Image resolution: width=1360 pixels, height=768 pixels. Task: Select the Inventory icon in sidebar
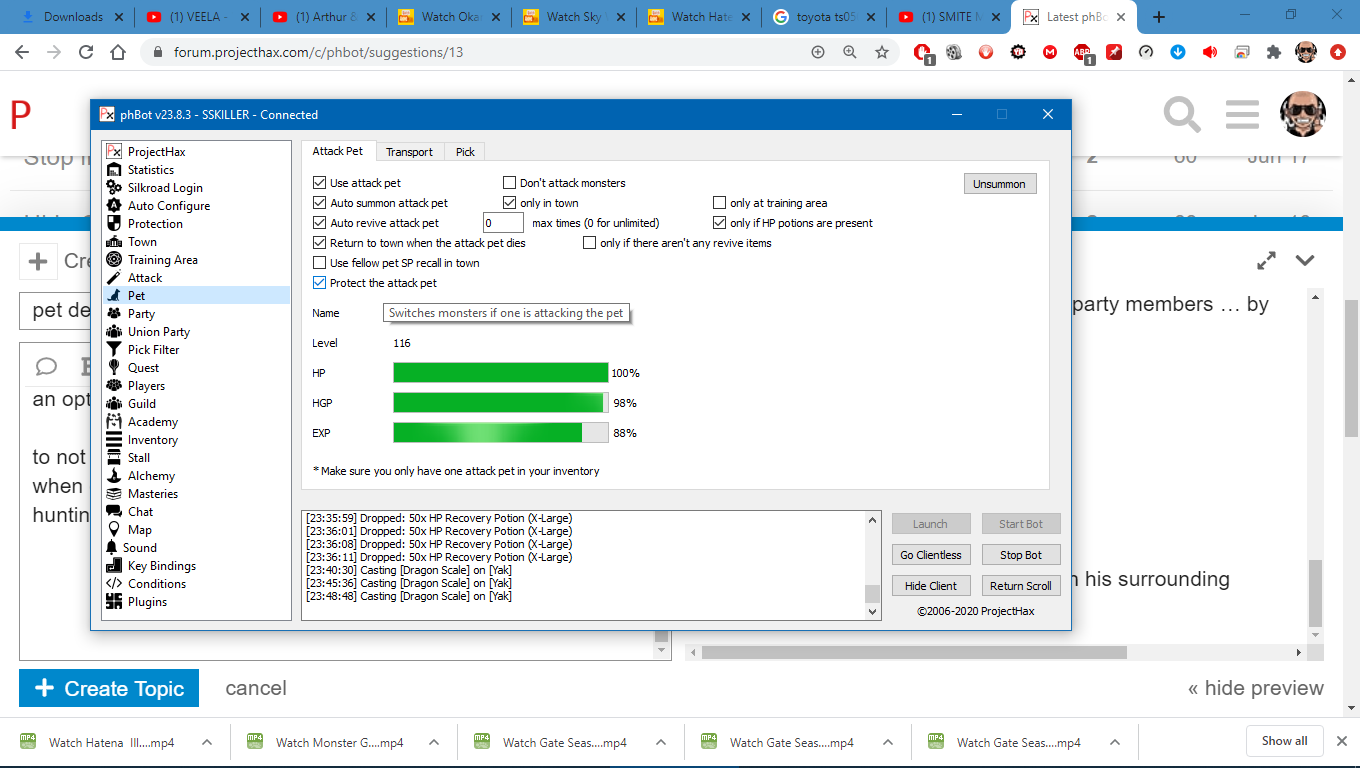pyautogui.click(x=114, y=440)
